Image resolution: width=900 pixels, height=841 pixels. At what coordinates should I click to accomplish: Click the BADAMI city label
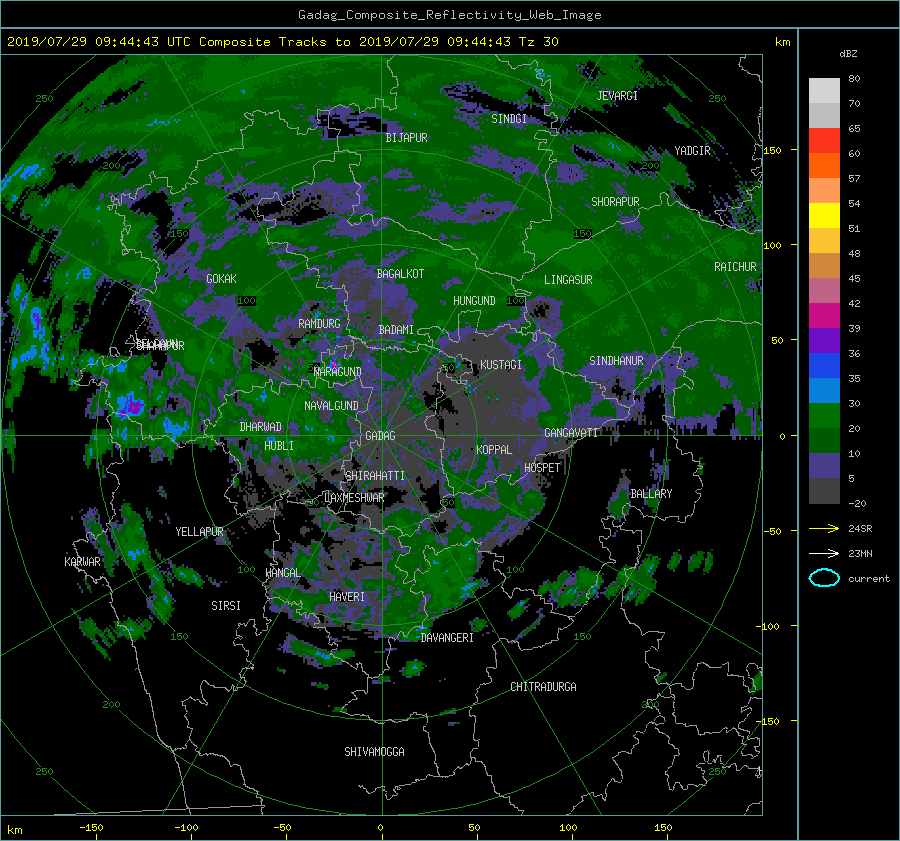click(x=396, y=330)
